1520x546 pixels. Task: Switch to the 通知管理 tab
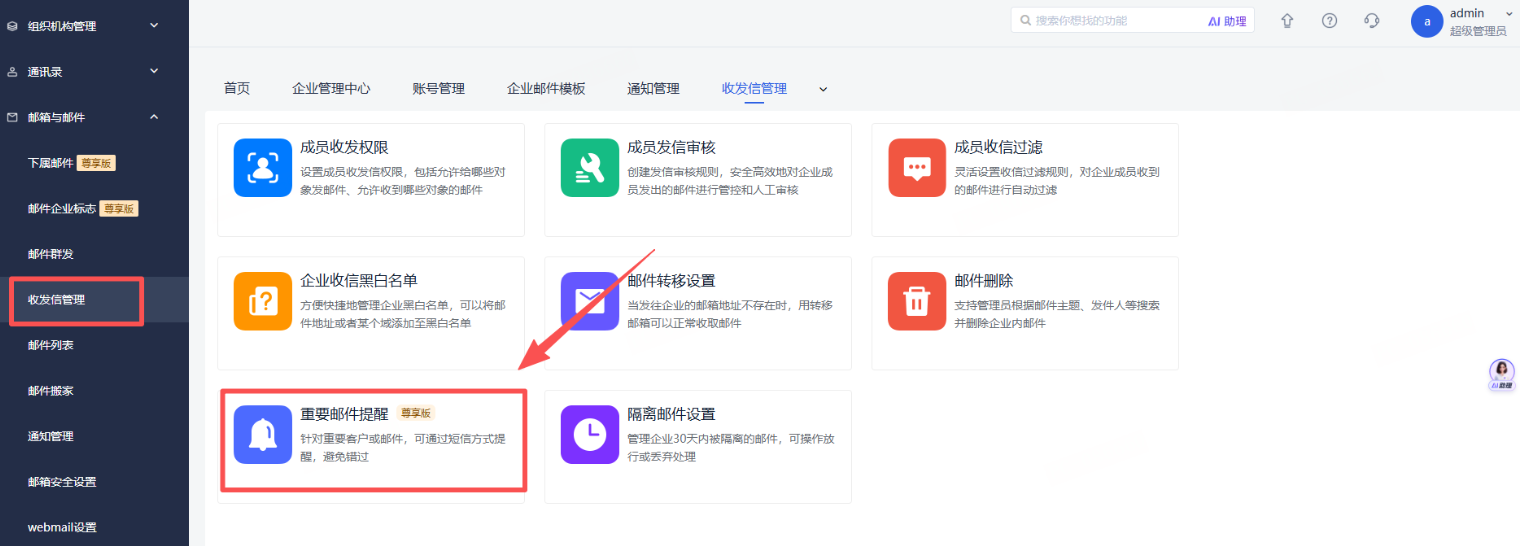653,88
